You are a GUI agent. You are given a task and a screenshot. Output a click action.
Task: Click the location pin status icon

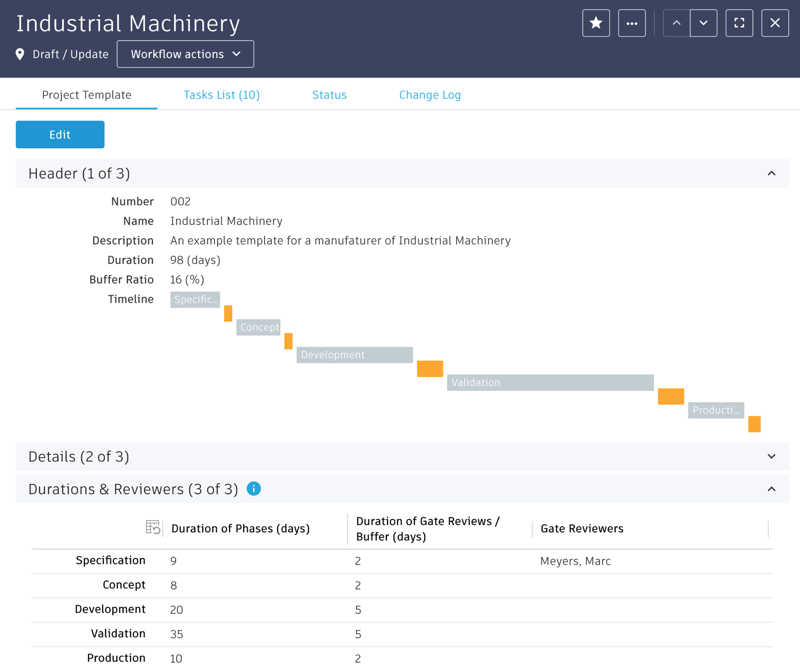point(20,54)
